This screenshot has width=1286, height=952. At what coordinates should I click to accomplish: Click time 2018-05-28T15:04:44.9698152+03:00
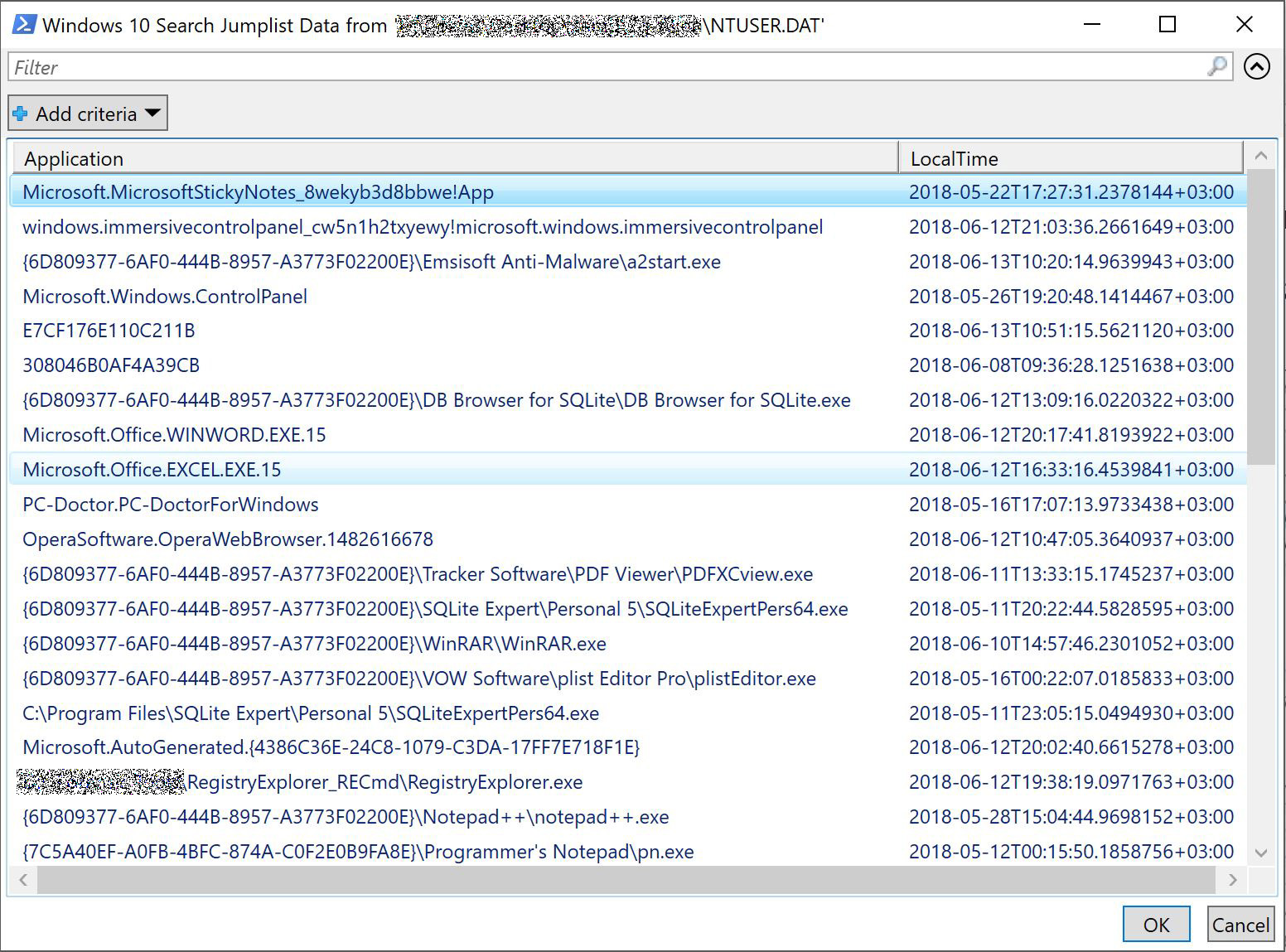click(x=1071, y=817)
